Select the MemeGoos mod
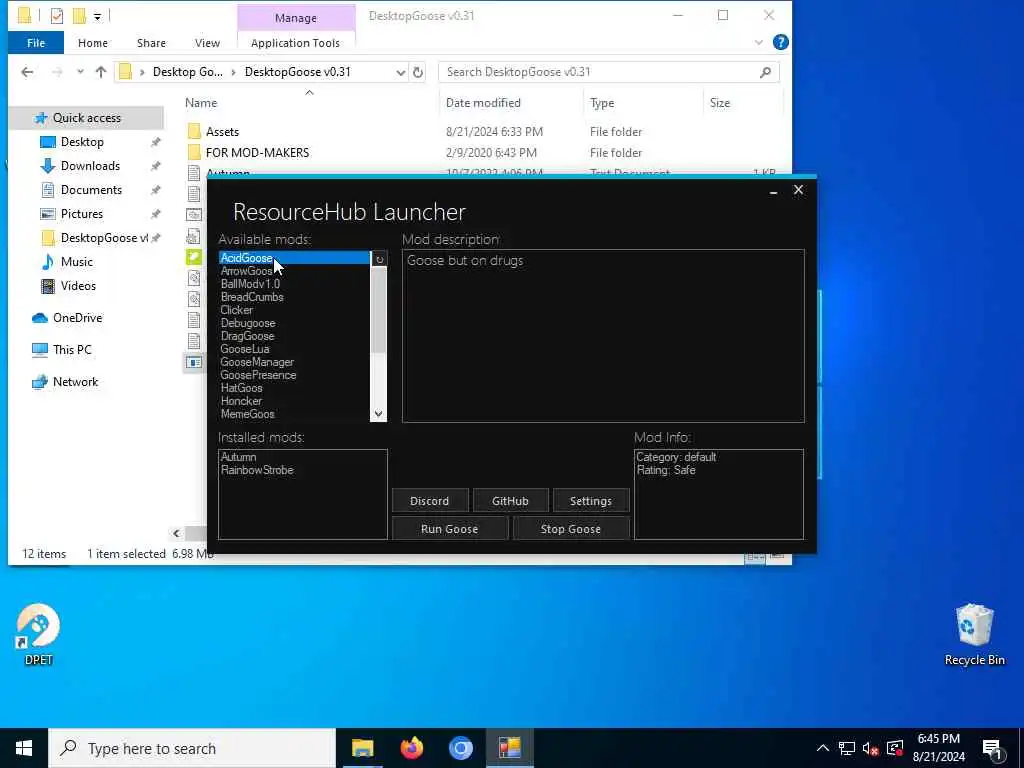This screenshot has height=768, width=1024. 248,414
